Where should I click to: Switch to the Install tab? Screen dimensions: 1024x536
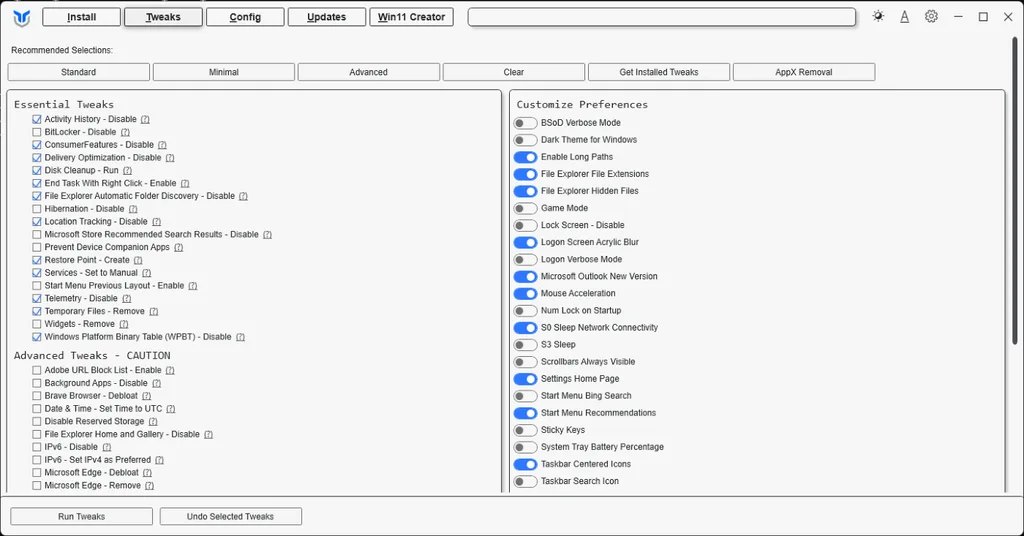tap(82, 17)
